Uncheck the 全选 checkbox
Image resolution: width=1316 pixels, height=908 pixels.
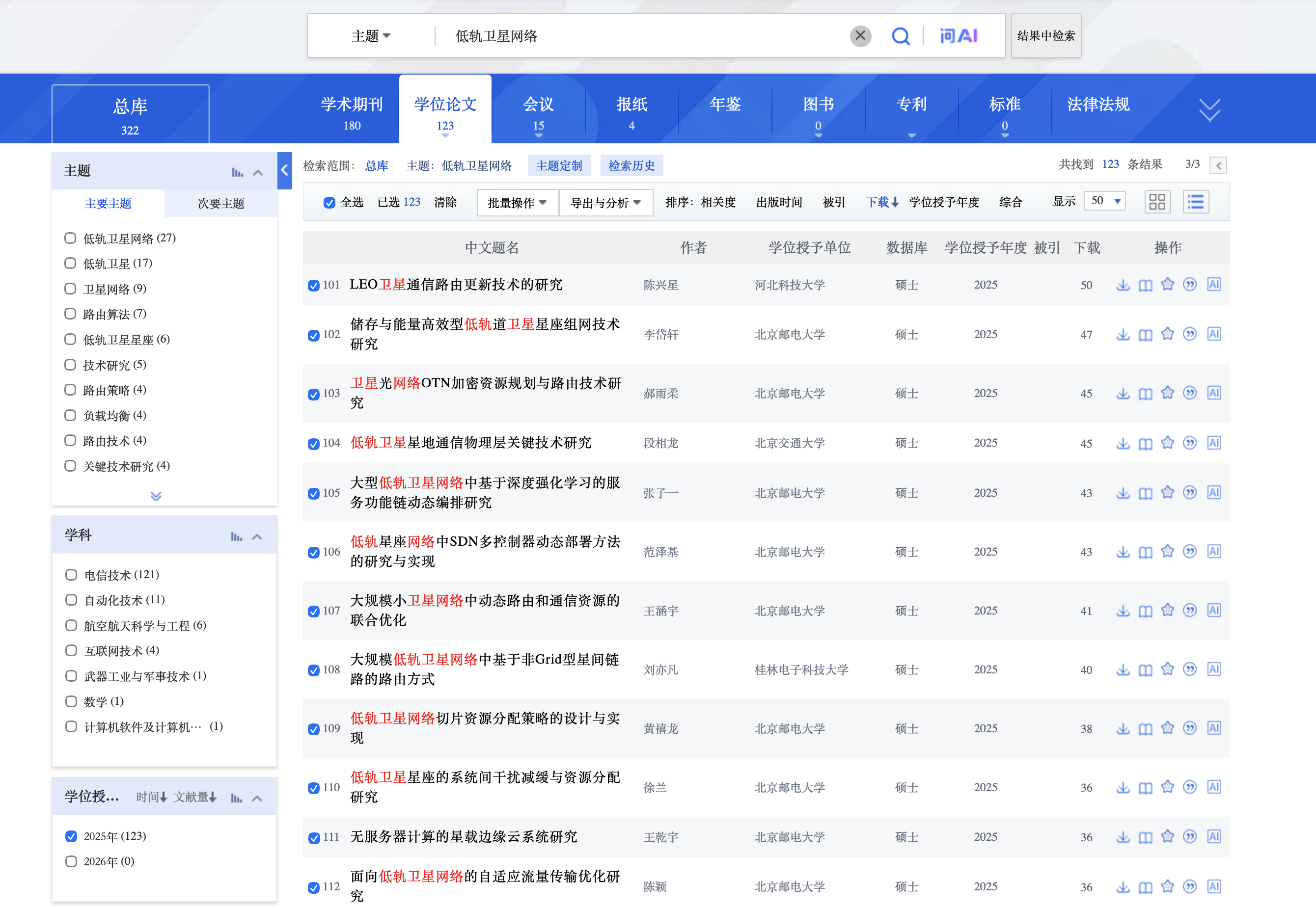(329, 203)
